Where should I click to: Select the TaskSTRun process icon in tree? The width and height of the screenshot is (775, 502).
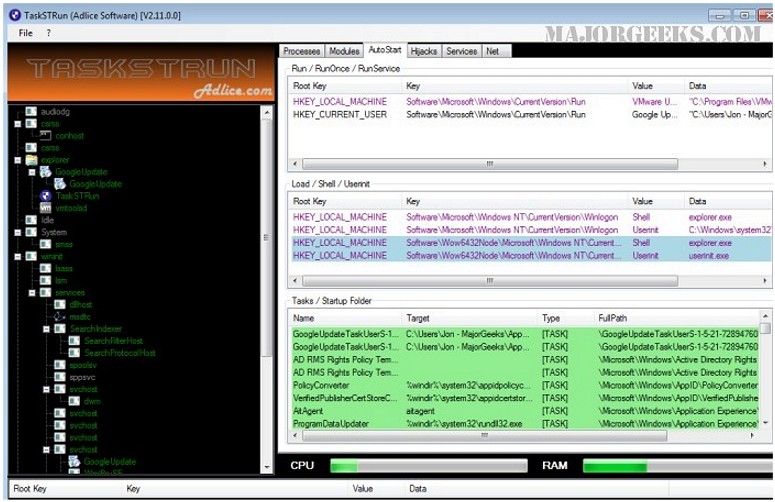pos(45,196)
